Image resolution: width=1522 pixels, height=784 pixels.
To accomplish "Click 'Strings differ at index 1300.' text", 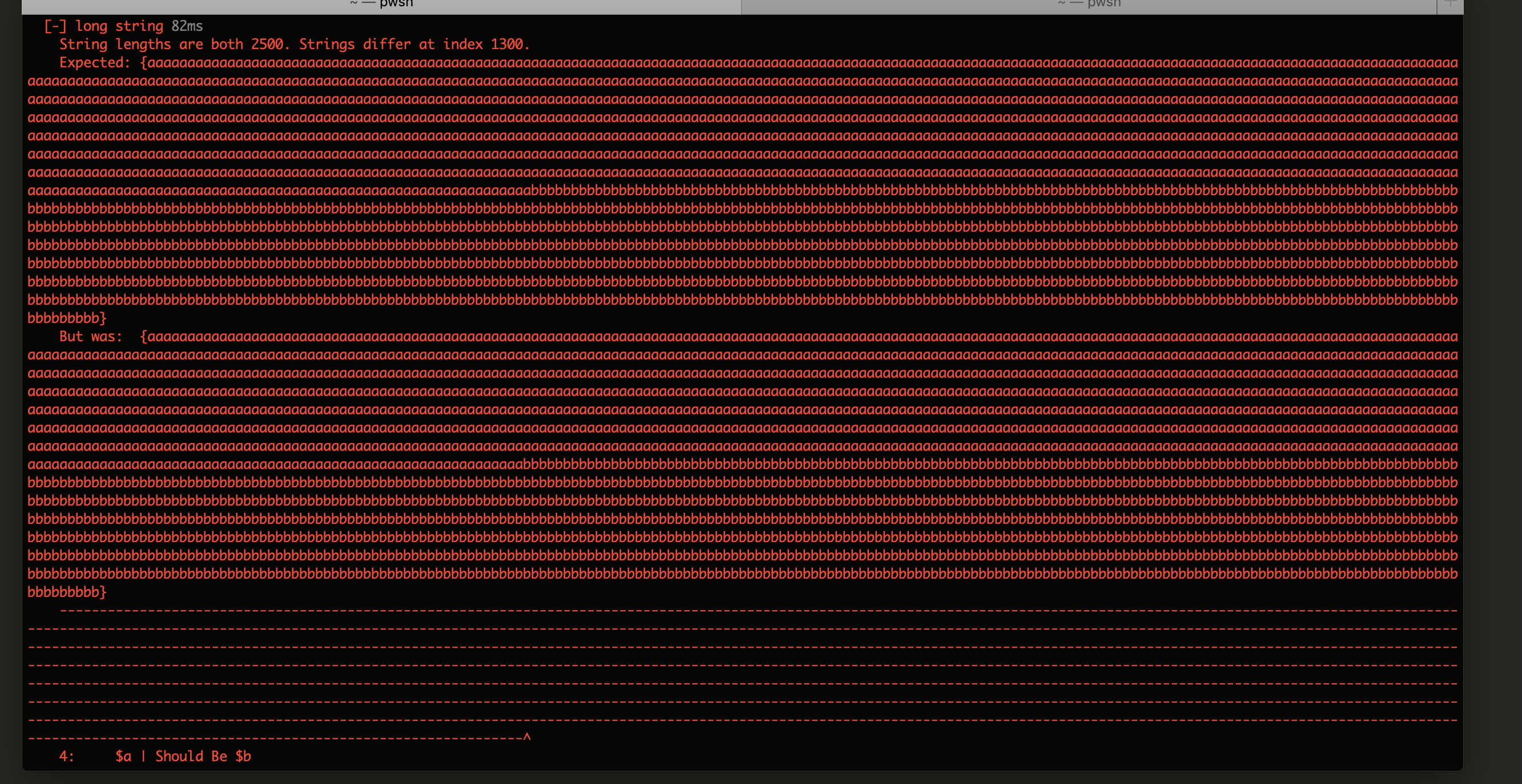I will 414,45.
